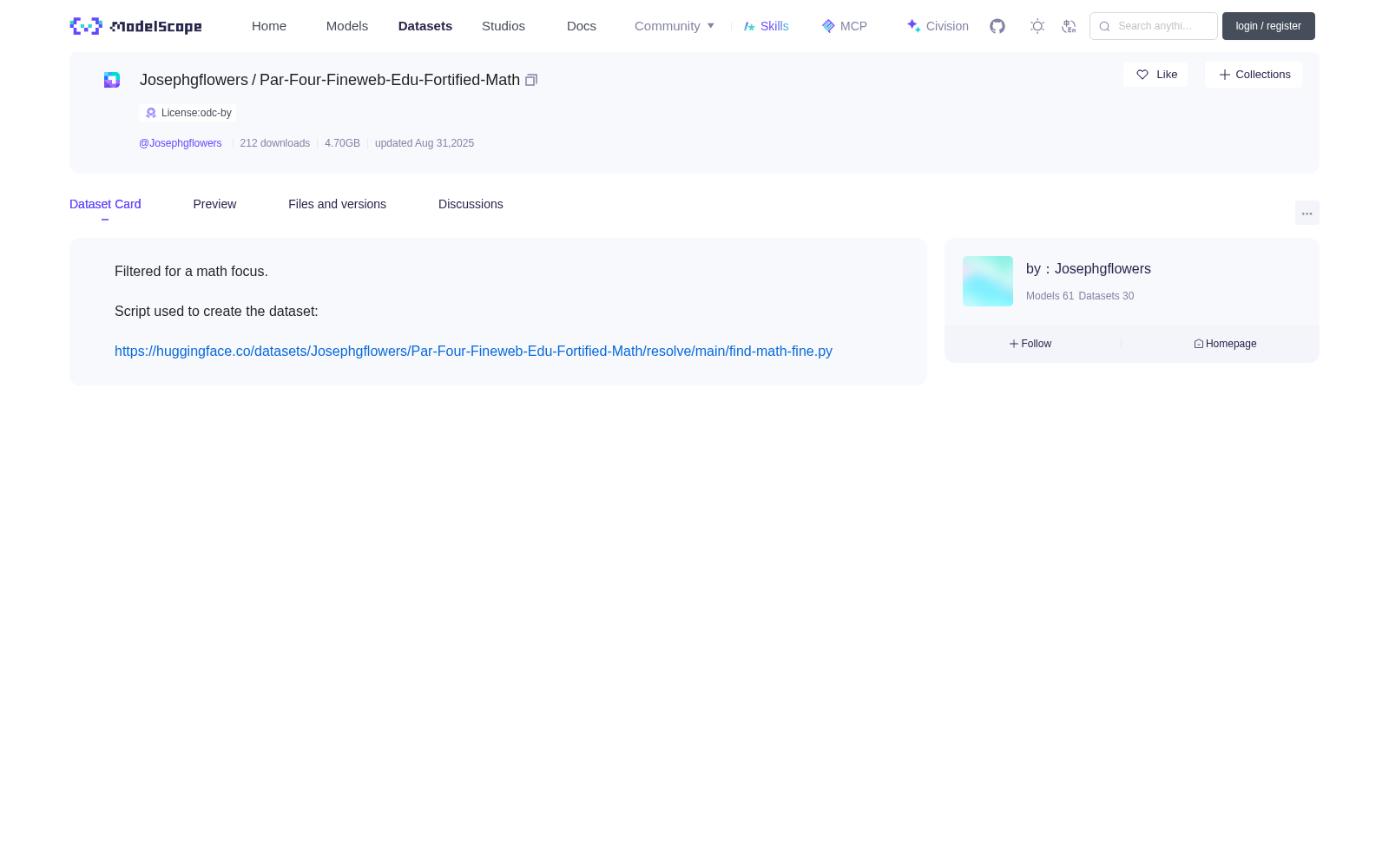Image resolution: width=1389 pixels, height=868 pixels.
Task: Switch language with the translate icon
Action: [x=1069, y=26]
